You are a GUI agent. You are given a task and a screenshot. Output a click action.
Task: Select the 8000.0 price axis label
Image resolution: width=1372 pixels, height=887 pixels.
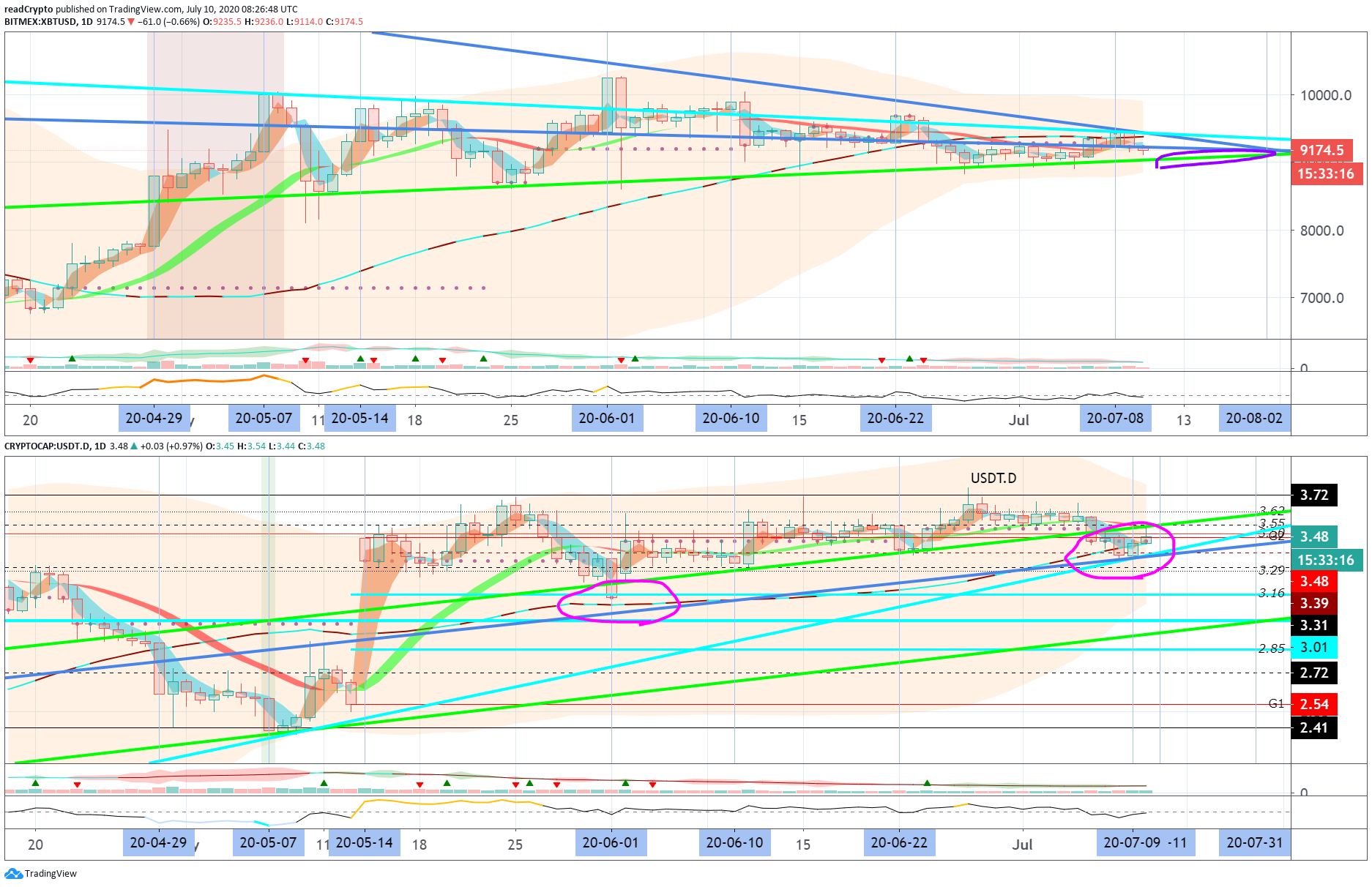[x=1322, y=231]
